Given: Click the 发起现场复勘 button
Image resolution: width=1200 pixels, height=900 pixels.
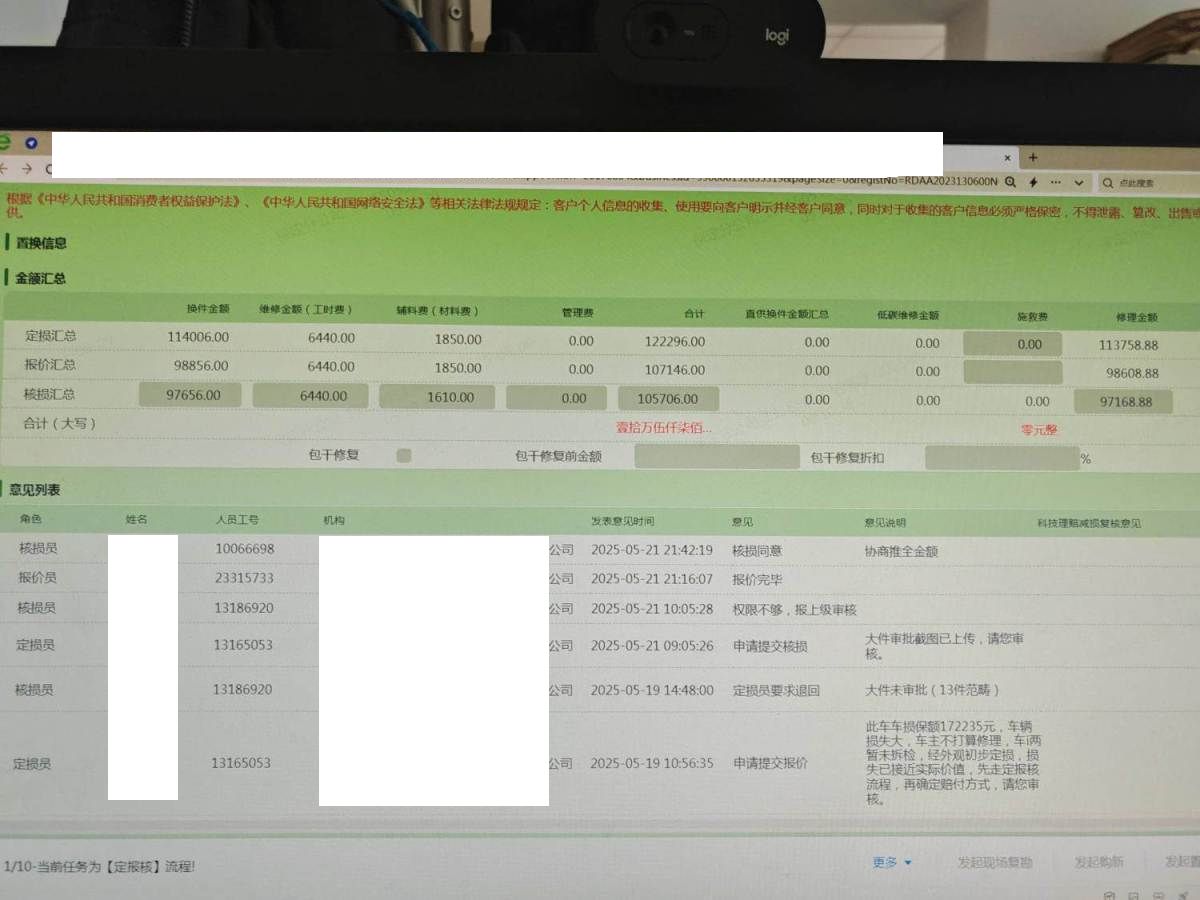Looking at the screenshot, I should pos(994,862).
